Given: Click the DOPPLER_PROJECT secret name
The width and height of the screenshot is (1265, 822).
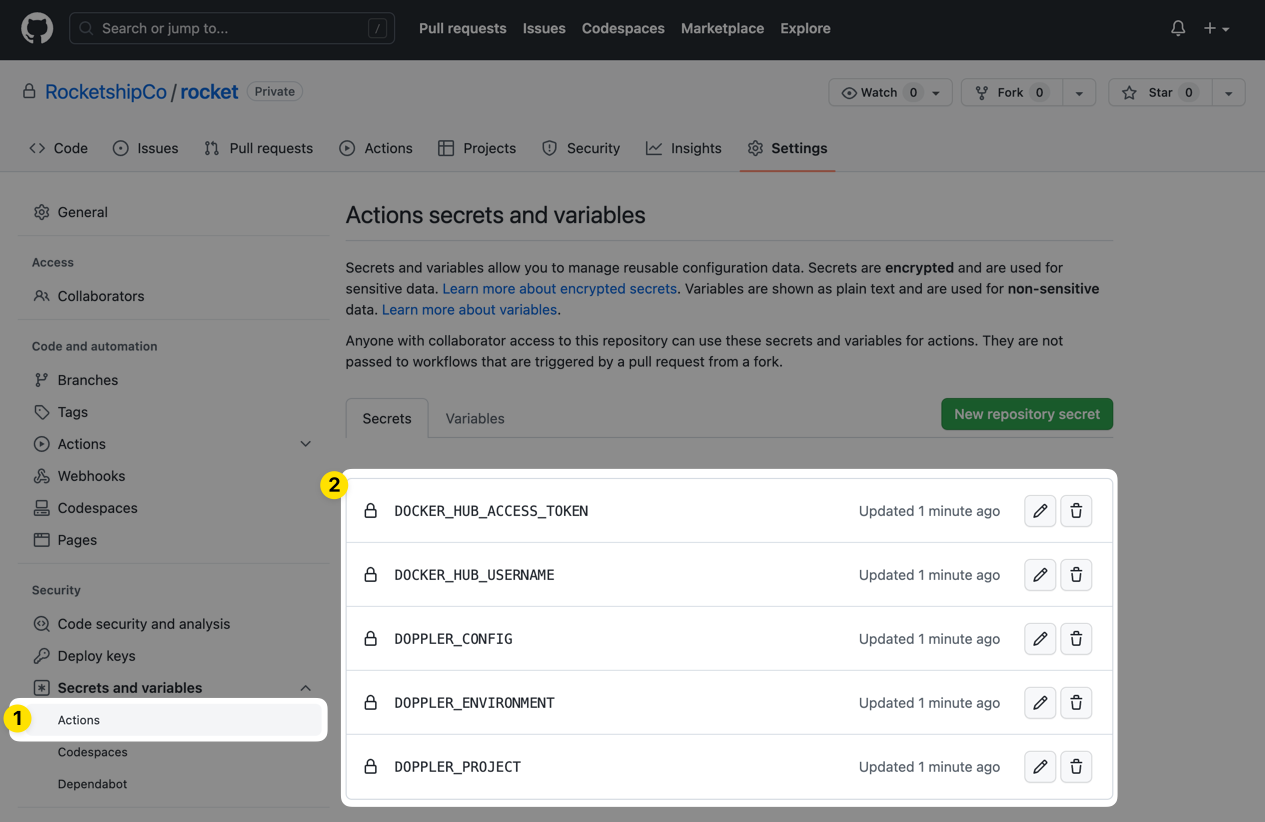Looking at the screenshot, I should pos(457,767).
